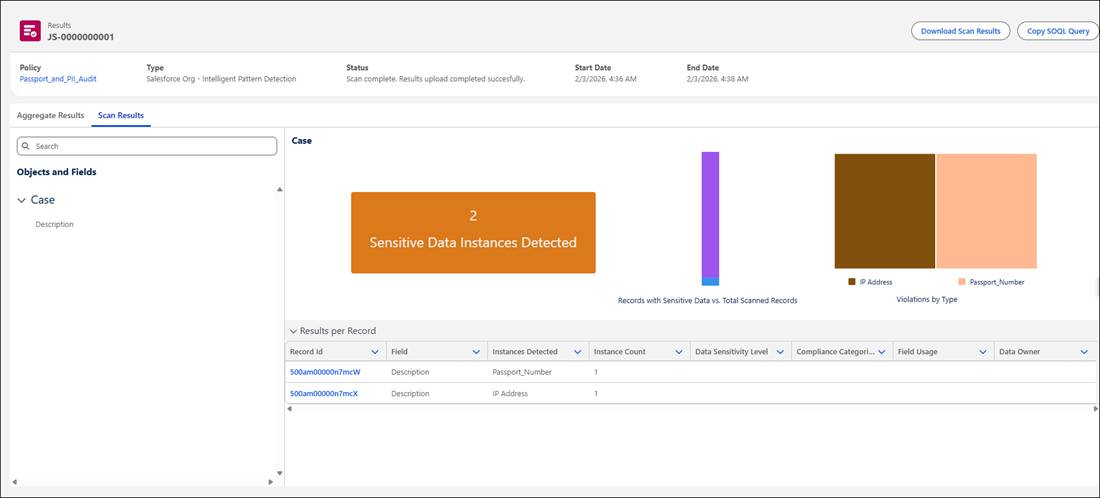Viewport: 1100px width, 498px height.
Task: Select the Scan Results tab
Action: click(121, 115)
